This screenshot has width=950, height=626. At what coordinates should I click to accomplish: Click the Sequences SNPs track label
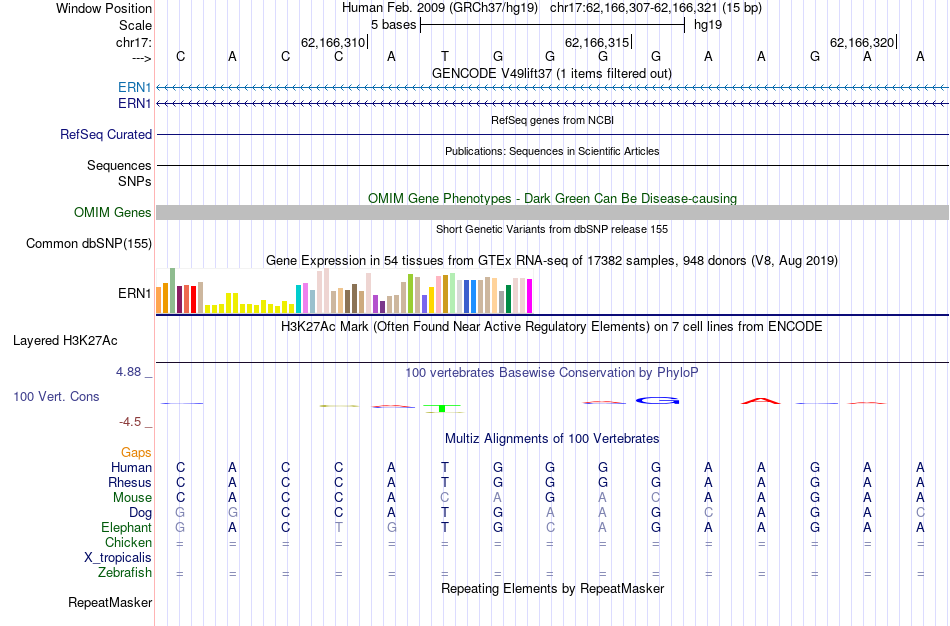click(119, 173)
